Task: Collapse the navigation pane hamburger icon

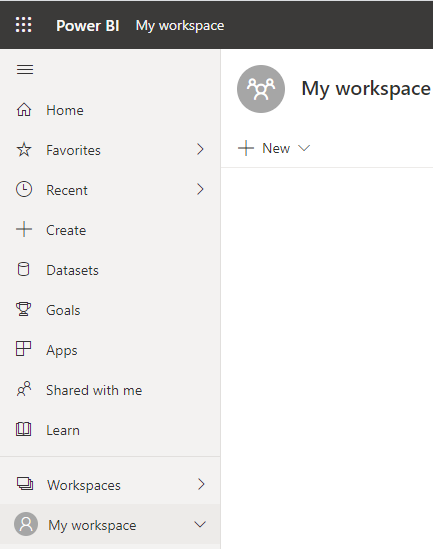Action: tap(25, 70)
